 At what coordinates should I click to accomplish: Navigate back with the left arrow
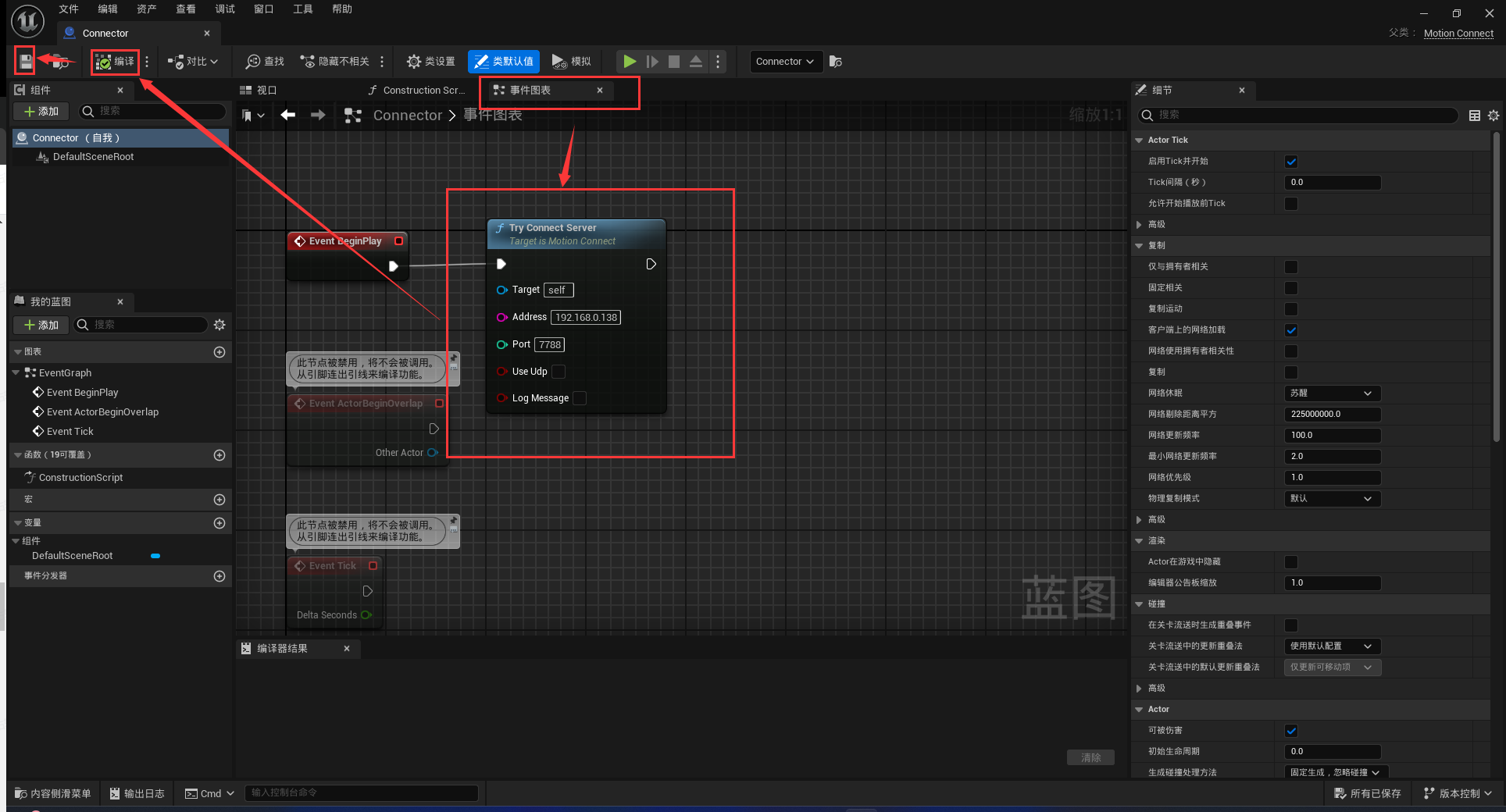[288, 116]
